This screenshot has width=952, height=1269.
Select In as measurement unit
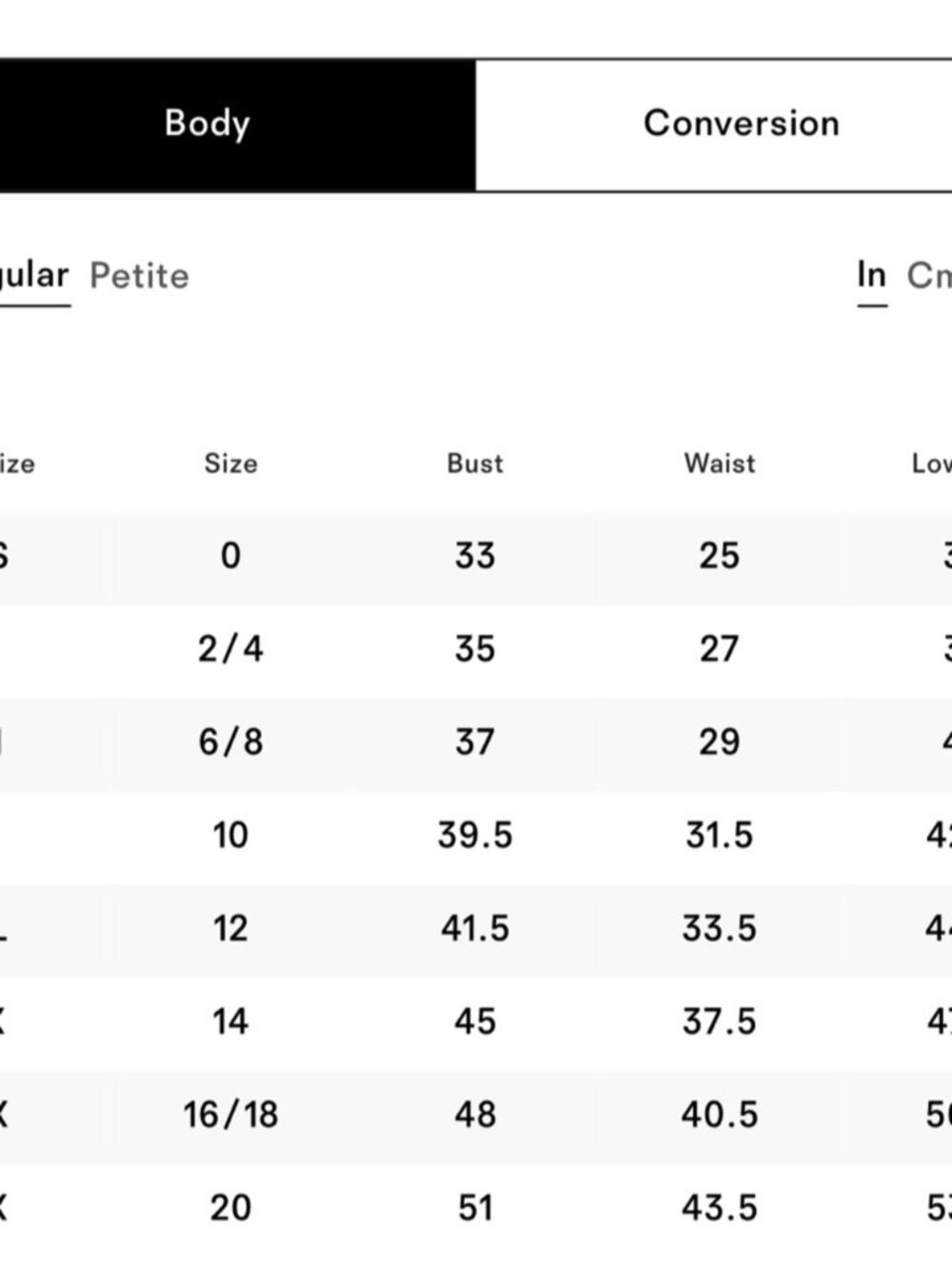872,275
